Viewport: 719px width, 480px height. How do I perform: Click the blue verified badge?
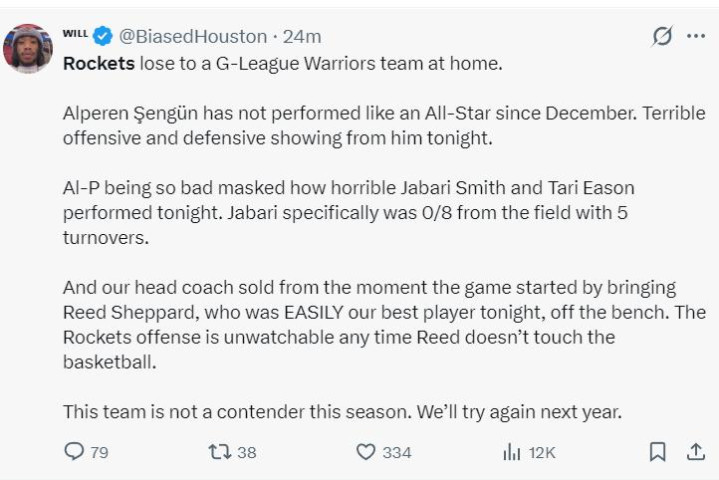(x=102, y=36)
